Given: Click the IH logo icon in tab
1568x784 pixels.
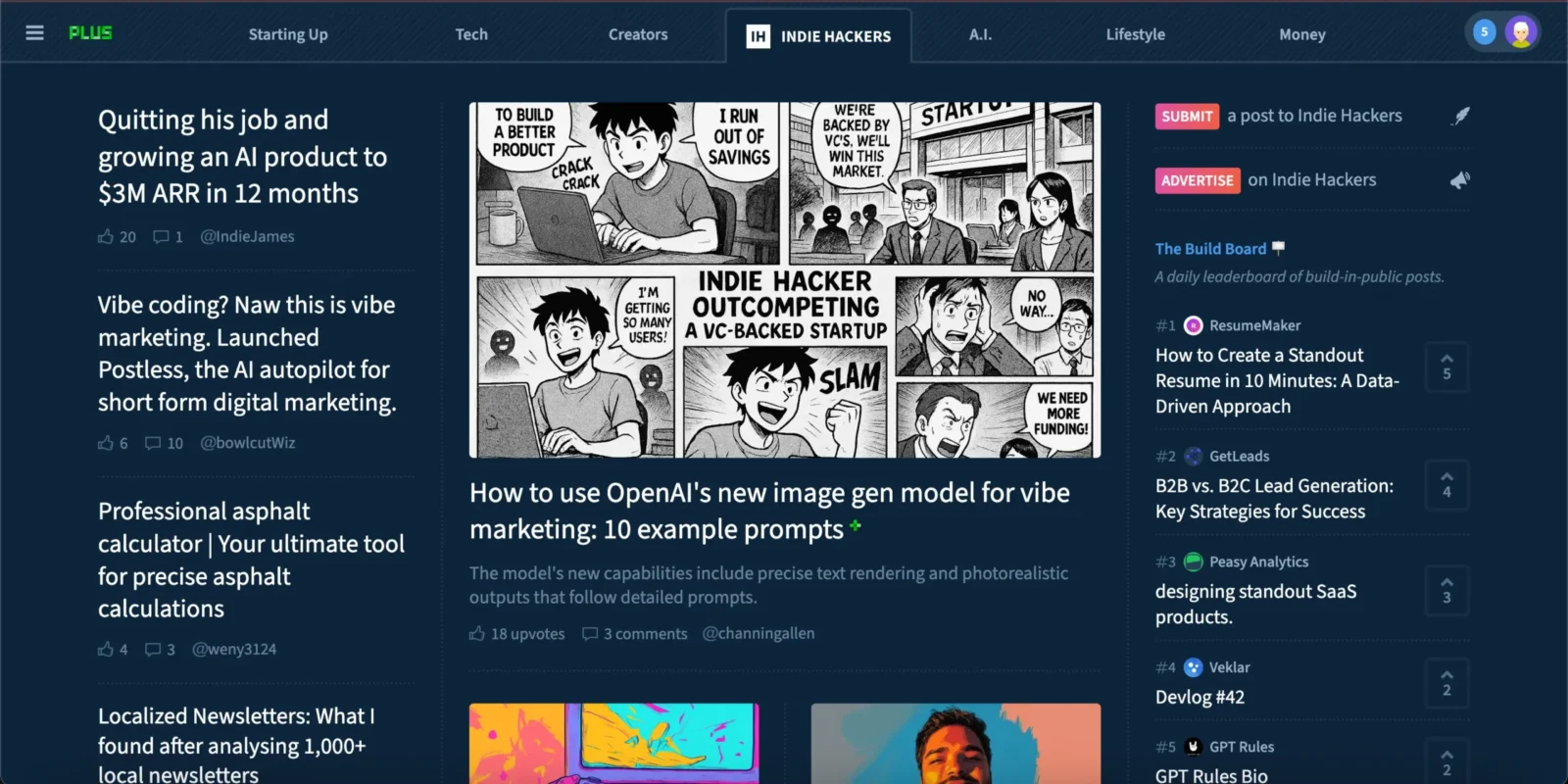Looking at the screenshot, I should (x=758, y=36).
